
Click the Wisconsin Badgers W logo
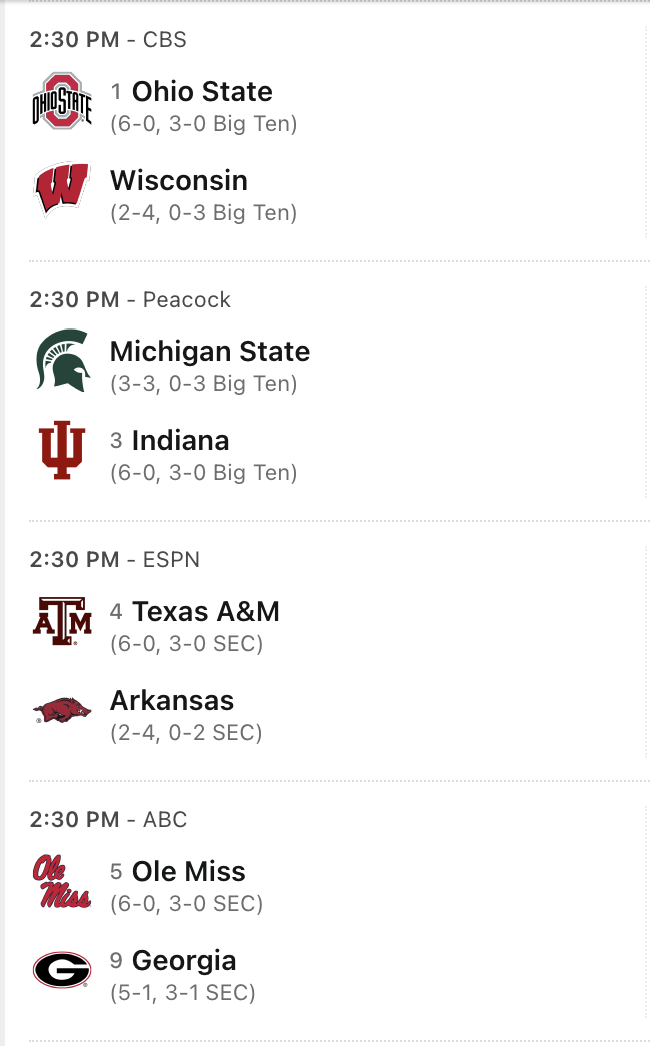(62, 189)
